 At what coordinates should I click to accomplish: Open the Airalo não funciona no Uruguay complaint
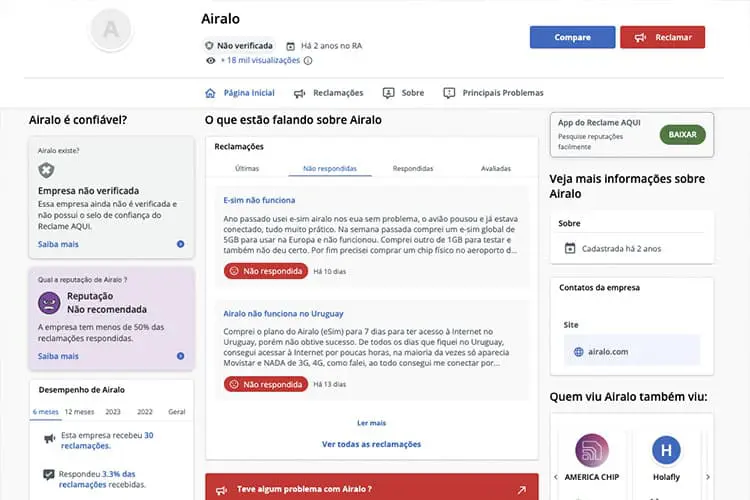click(283, 314)
